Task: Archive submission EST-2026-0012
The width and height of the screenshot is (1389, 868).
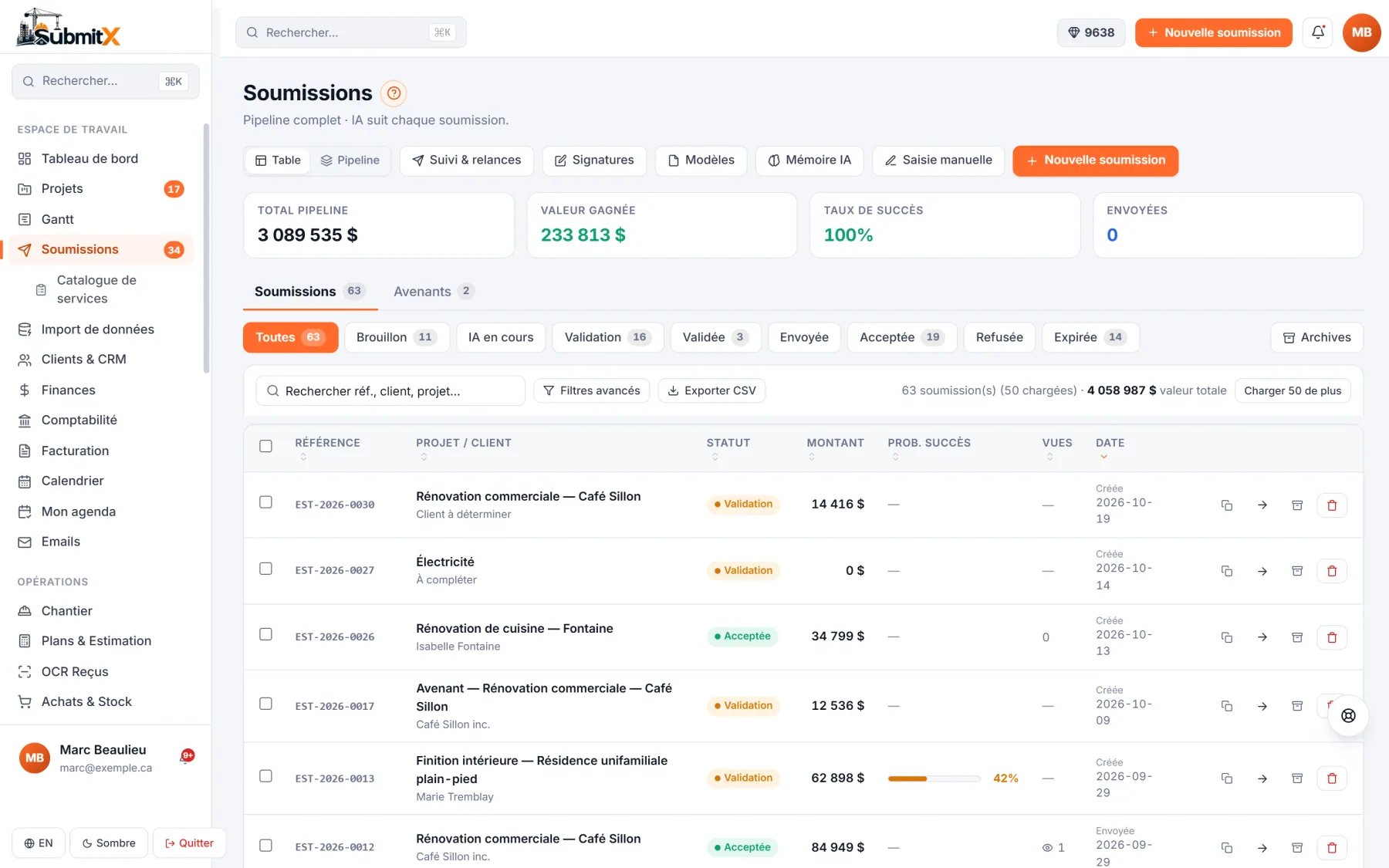Action: [x=1297, y=847]
